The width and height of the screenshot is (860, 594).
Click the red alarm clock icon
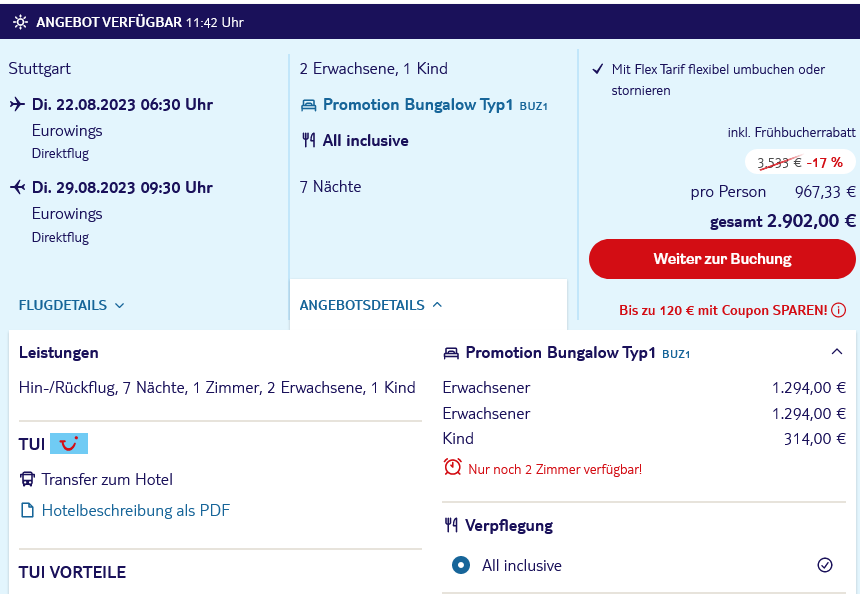click(x=452, y=467)
